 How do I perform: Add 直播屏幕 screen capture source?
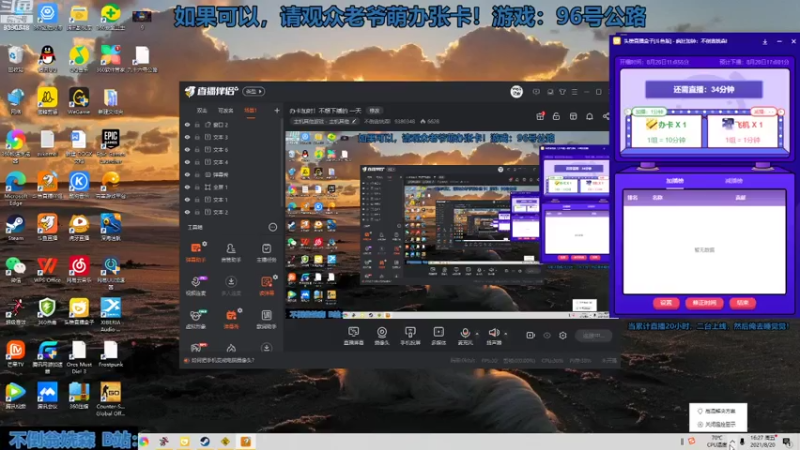pyautogui.click(x=354, y=336)
